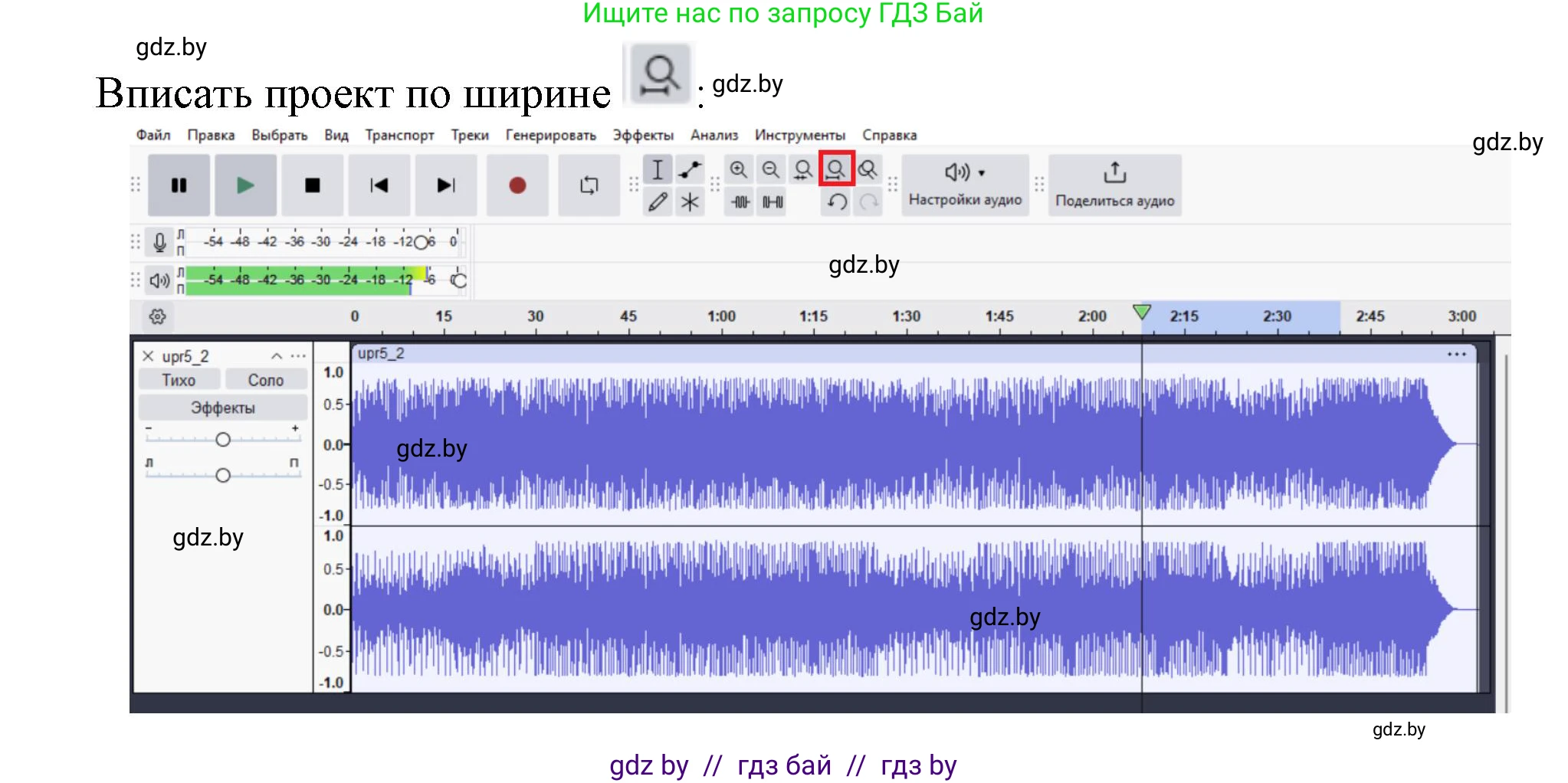This screenshot has width=1568, height=783.
Task: Collapse the upr5_2 track with the chevron
Action: [x=277, y=356]
